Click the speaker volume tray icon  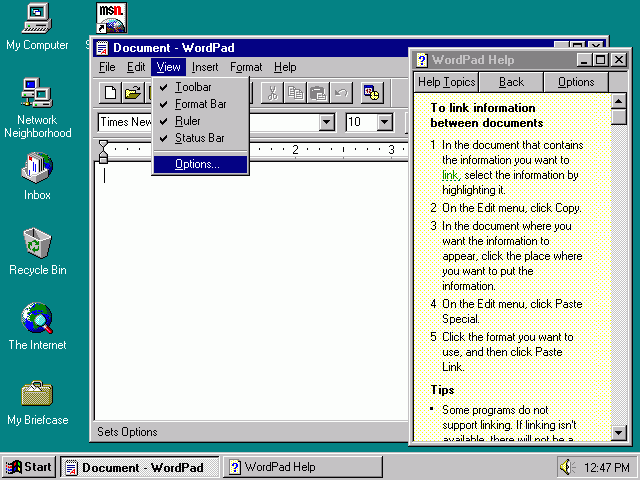(567, 467)
